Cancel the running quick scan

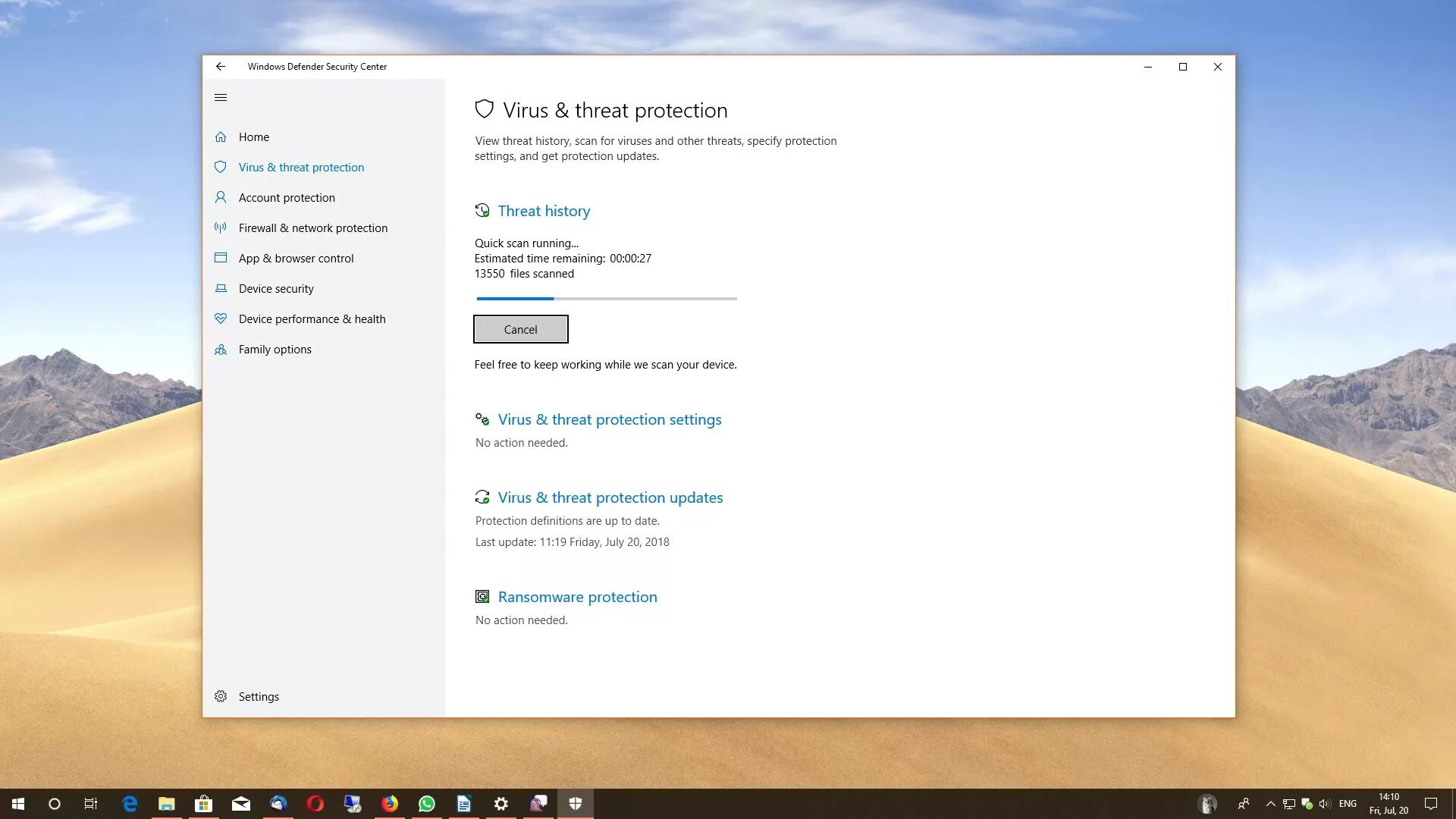pyautogui.click(x=520, y=330)
